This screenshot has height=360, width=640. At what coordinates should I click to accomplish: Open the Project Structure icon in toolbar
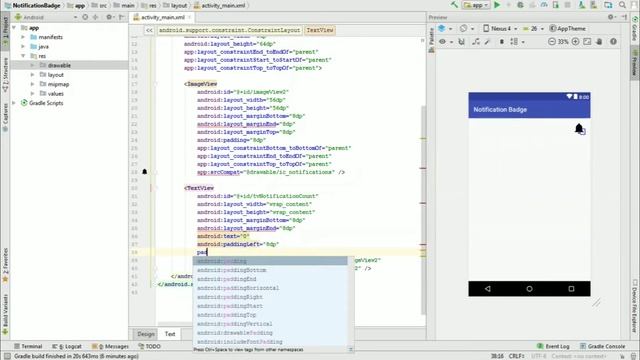[x=608, y=5]
